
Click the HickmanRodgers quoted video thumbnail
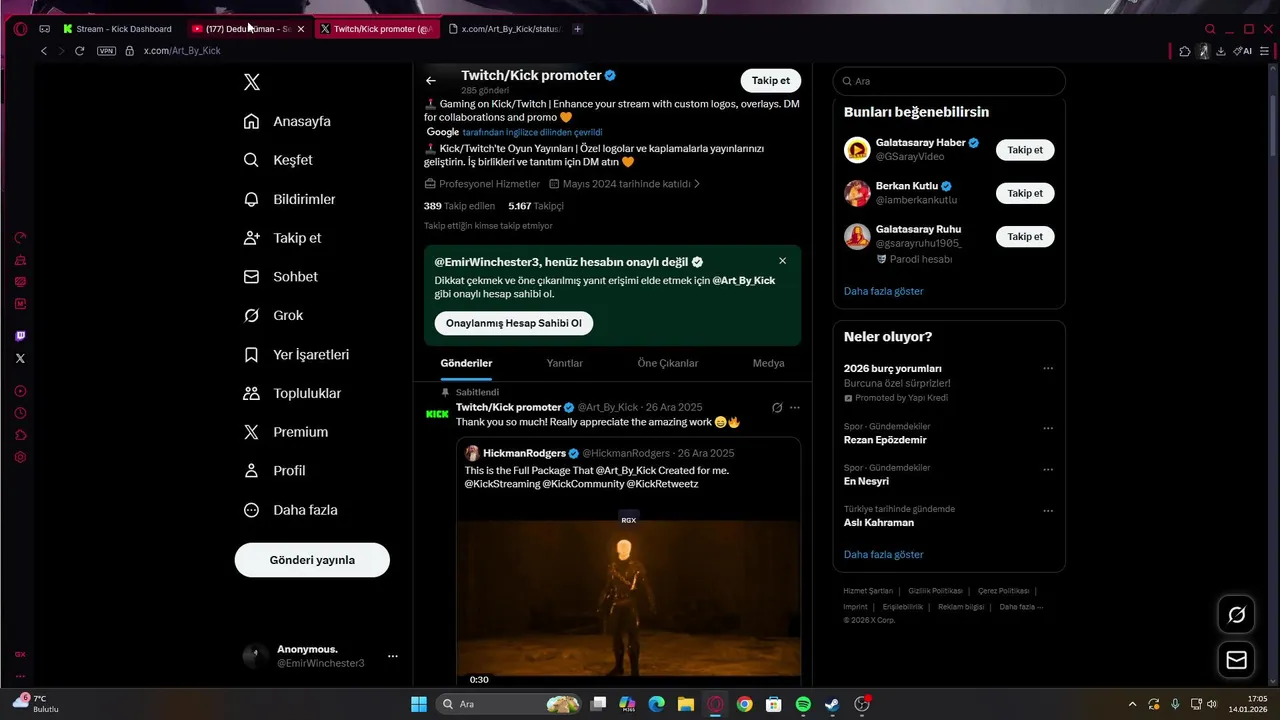click(x=628, y=597)
